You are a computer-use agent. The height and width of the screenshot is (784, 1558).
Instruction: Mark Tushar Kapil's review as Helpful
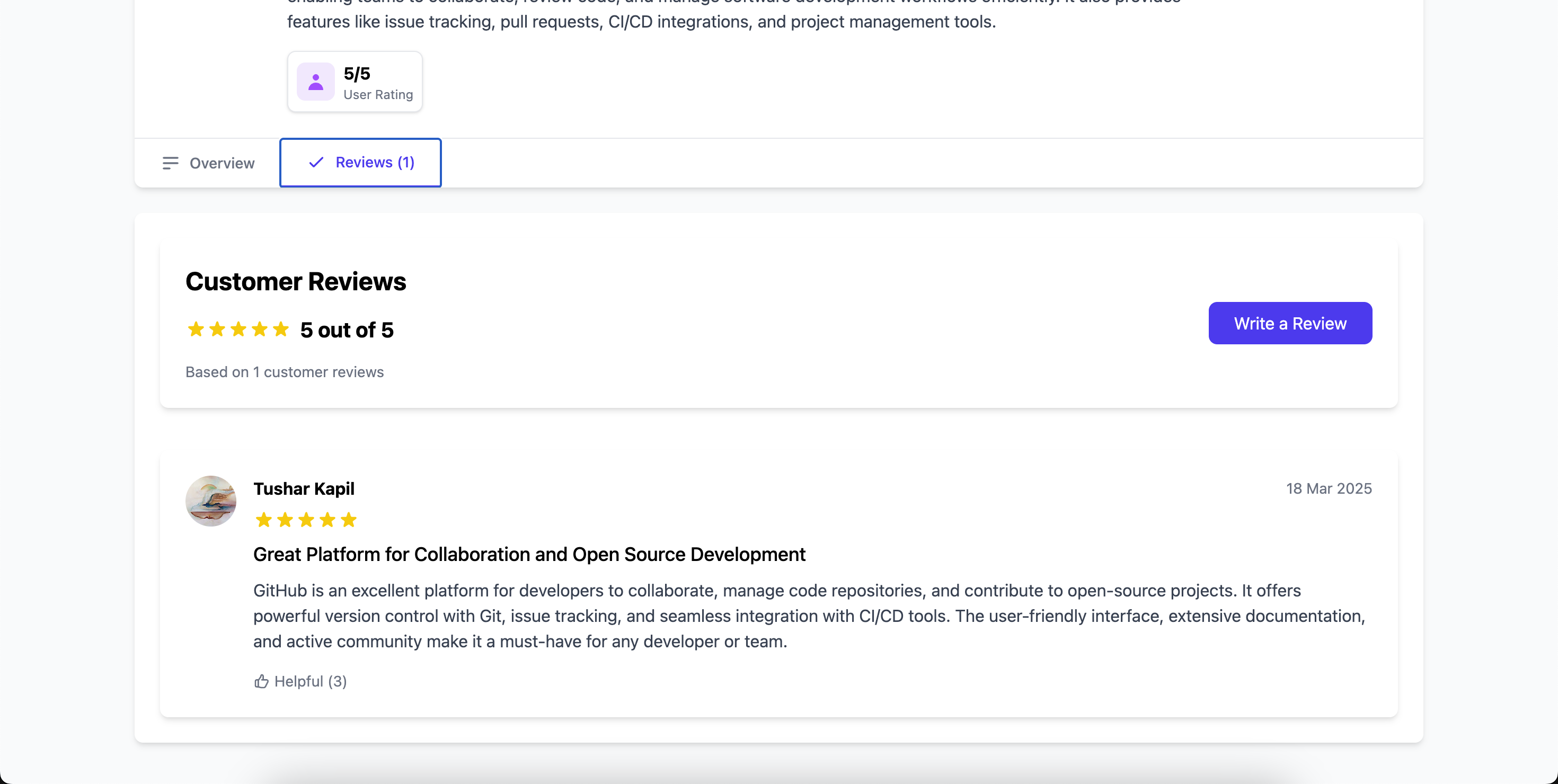[300, 681]
